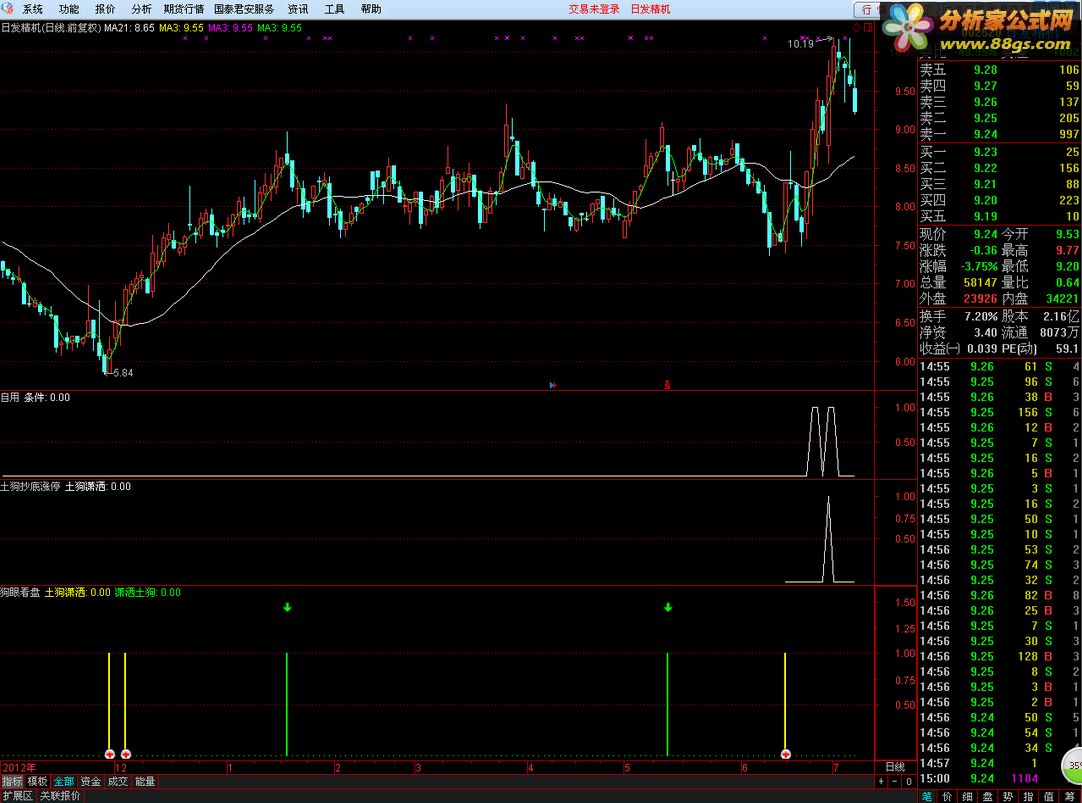Click the 总量 58147 value
The width and height of the screenshot is (1082, 803).
[980, 282]
